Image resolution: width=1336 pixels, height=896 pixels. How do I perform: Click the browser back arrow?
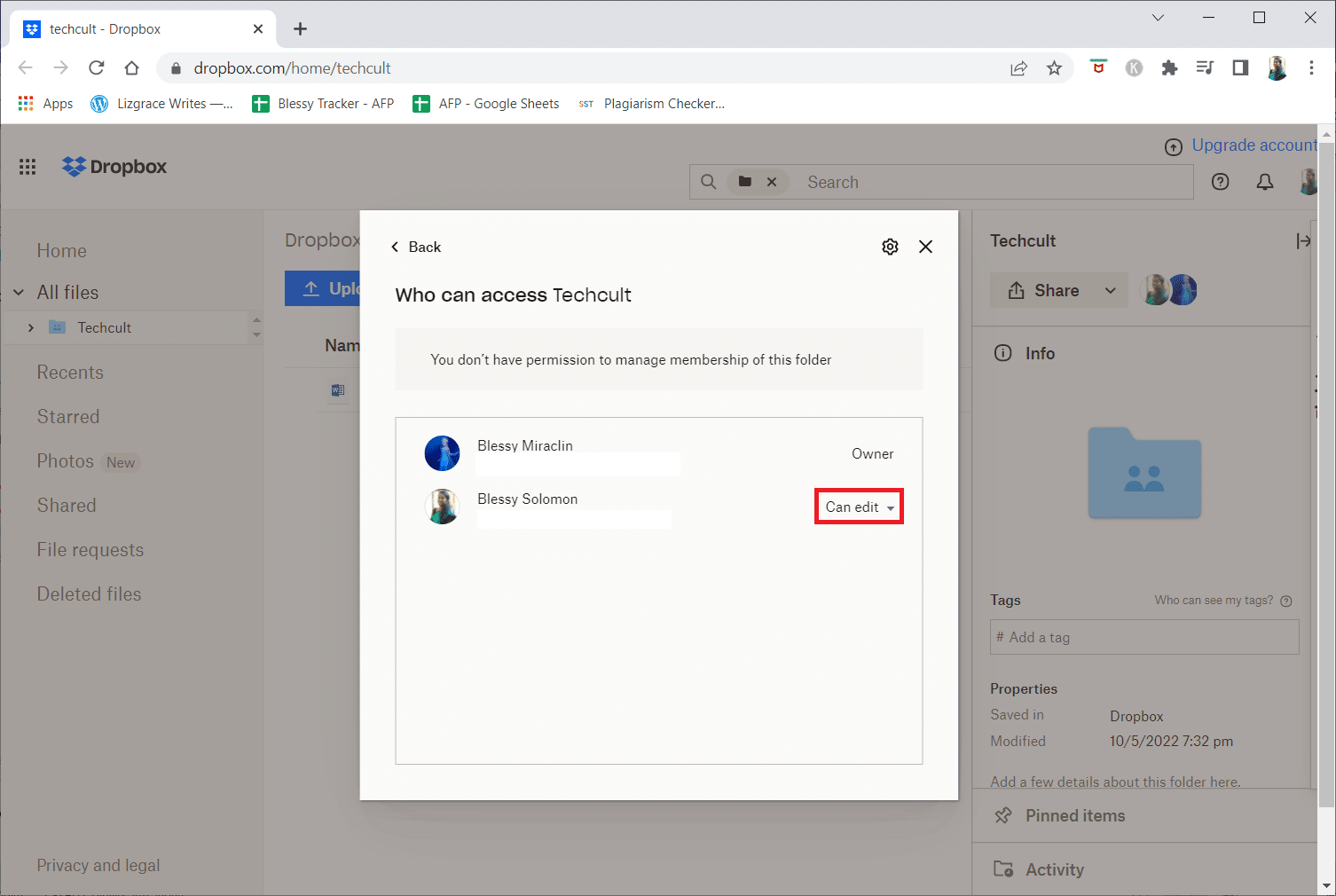coord(26,68)
